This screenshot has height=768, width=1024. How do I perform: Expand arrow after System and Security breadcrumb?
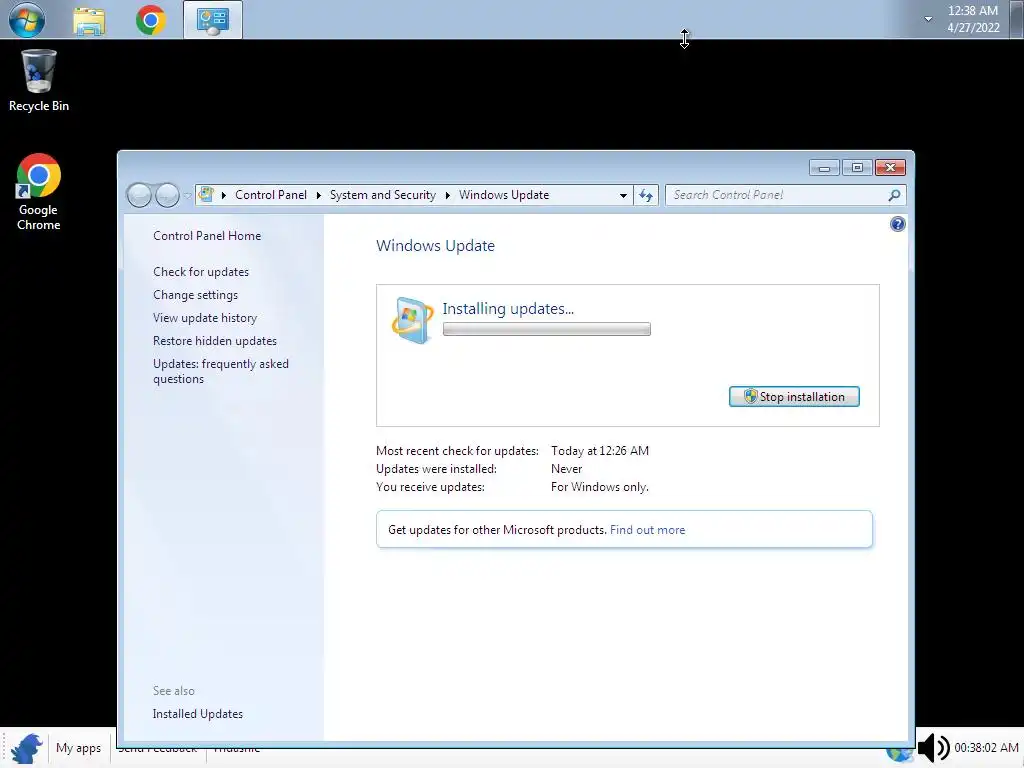tap(447, 195)
